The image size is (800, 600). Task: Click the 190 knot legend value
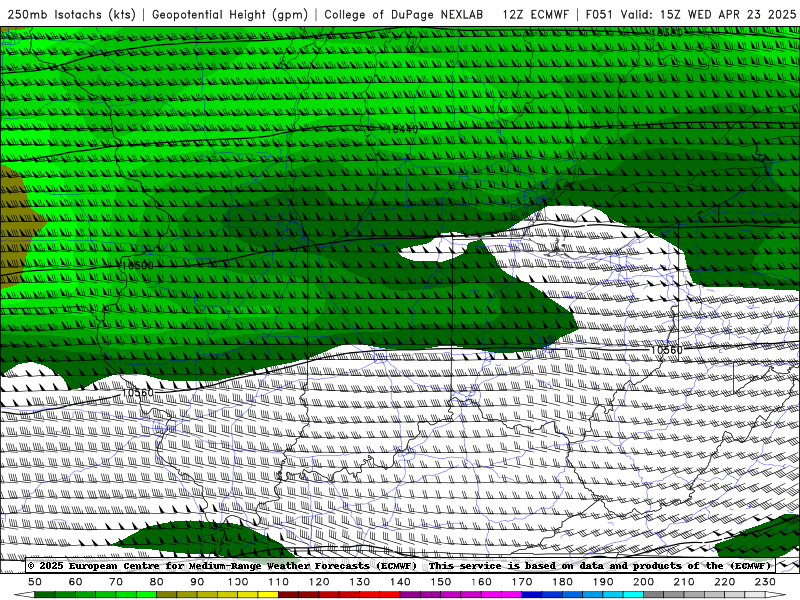(x=603, y=582)
